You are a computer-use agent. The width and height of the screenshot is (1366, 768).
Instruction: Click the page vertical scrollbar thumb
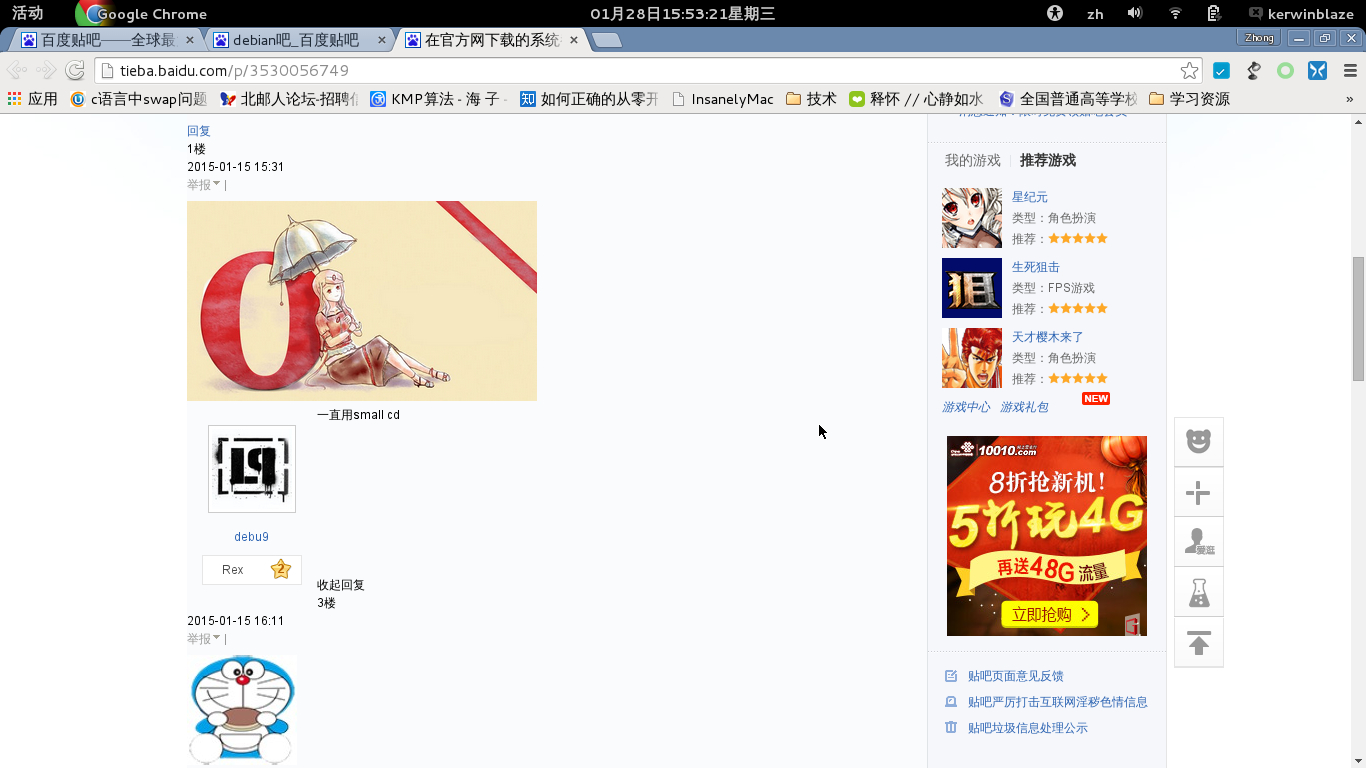(x=1358, y=319)
